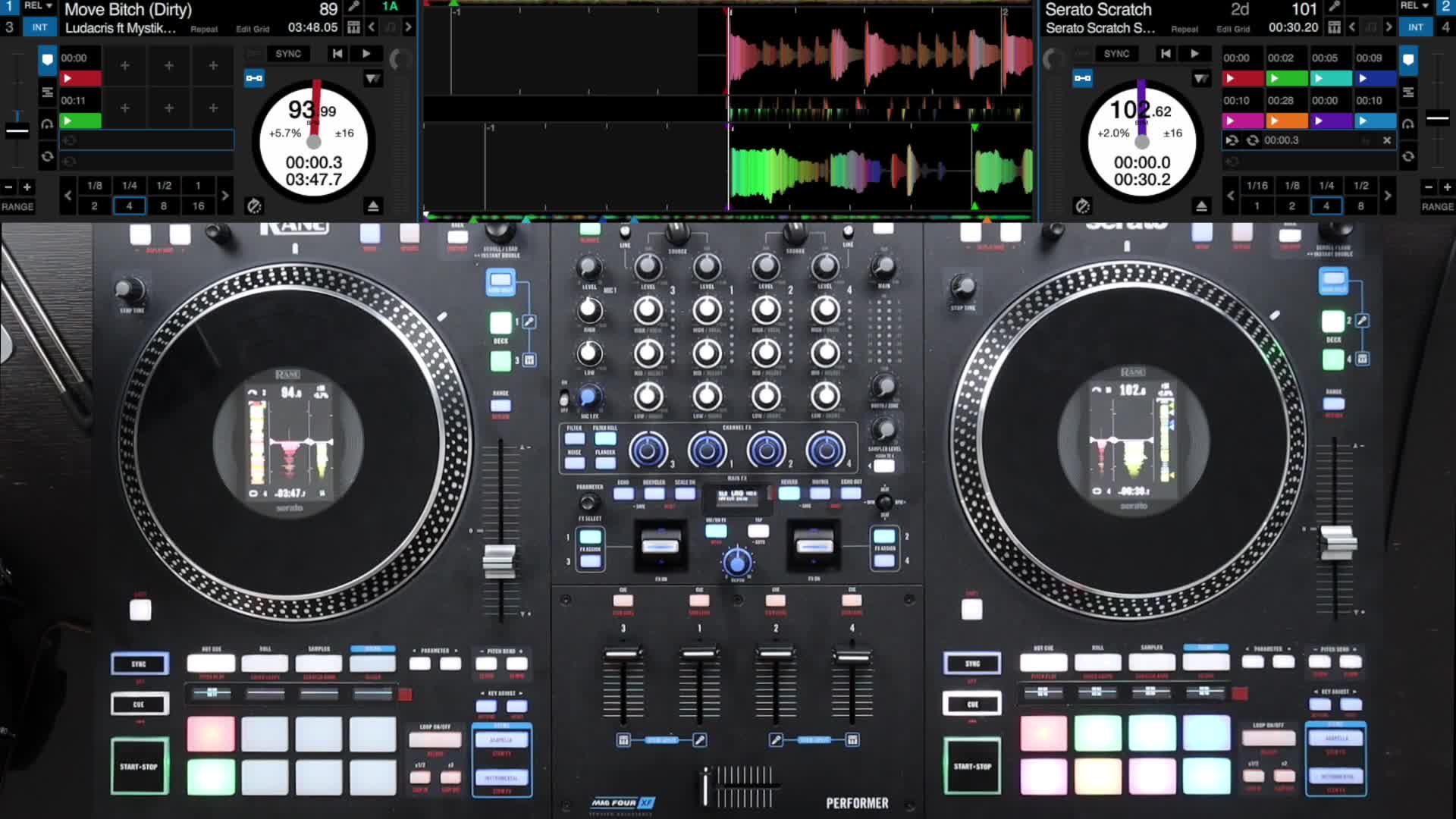This screenshot has width=1456, height=819.
Task: Click the right deck blue link icon
Action: pyautogui.click(x=1082, y=78)
